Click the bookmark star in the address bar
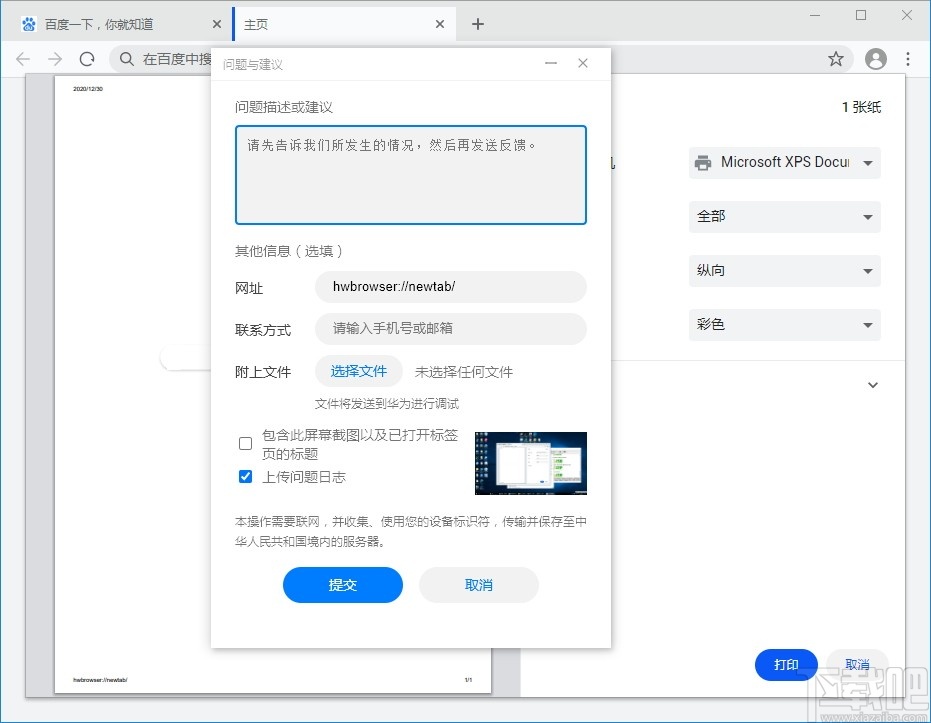Viewport: 931px width, 723px height. (x=836, y=59)
